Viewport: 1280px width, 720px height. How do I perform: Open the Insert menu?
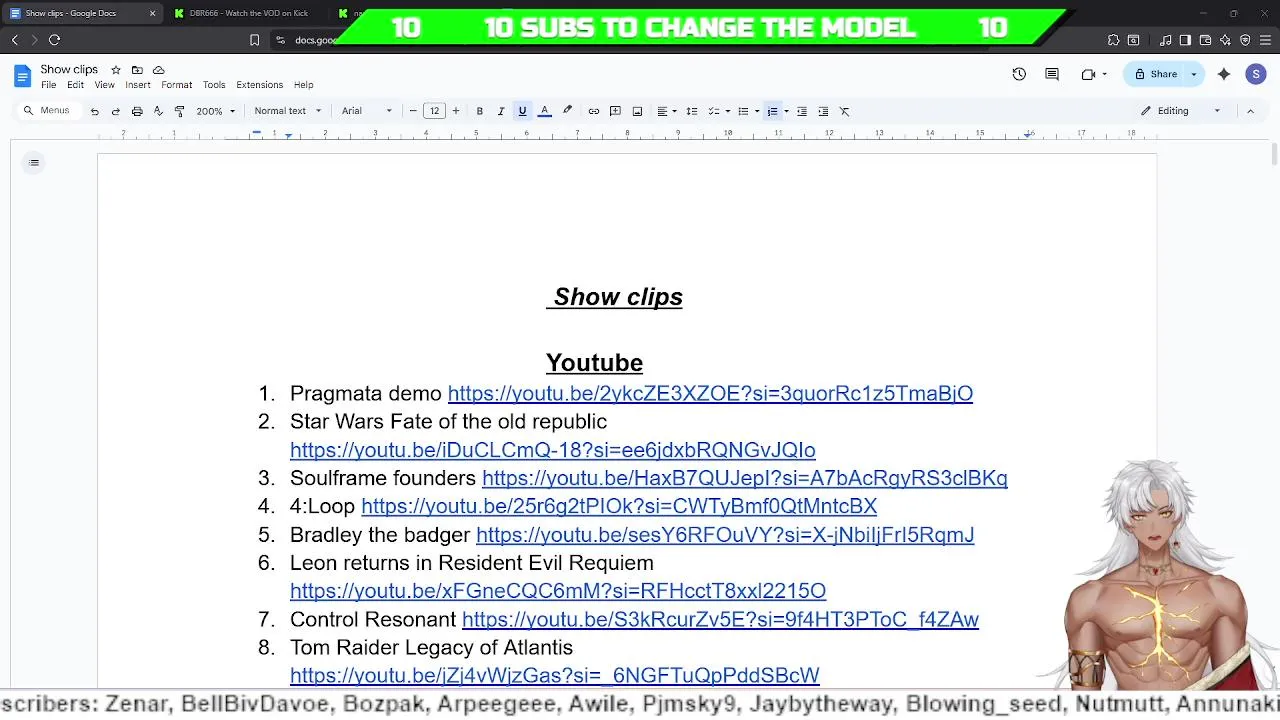tap(138, 85)
